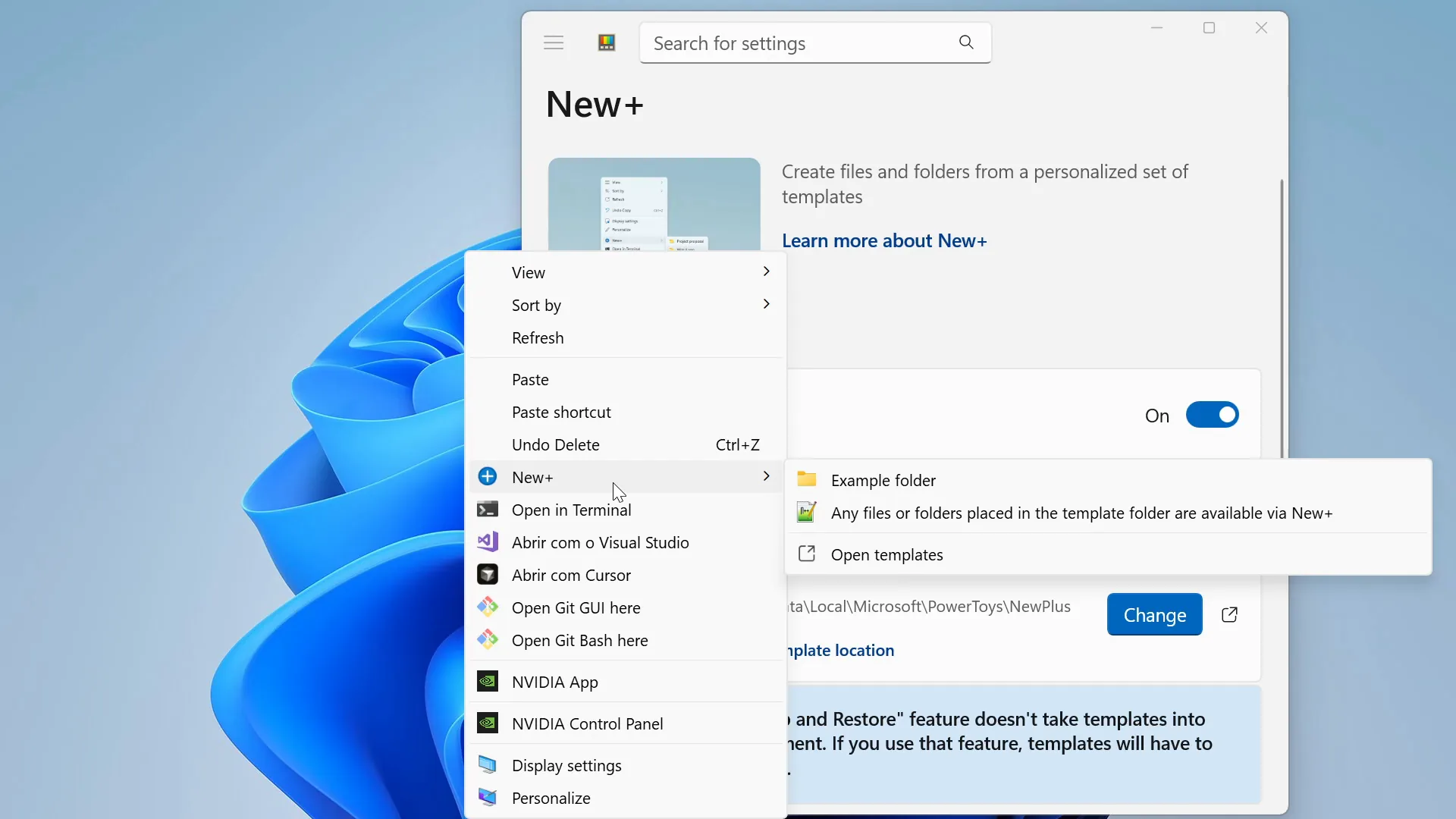Select Paste shortcut menu entry
Screen dimensions: 1456x819
pos(626,412)
